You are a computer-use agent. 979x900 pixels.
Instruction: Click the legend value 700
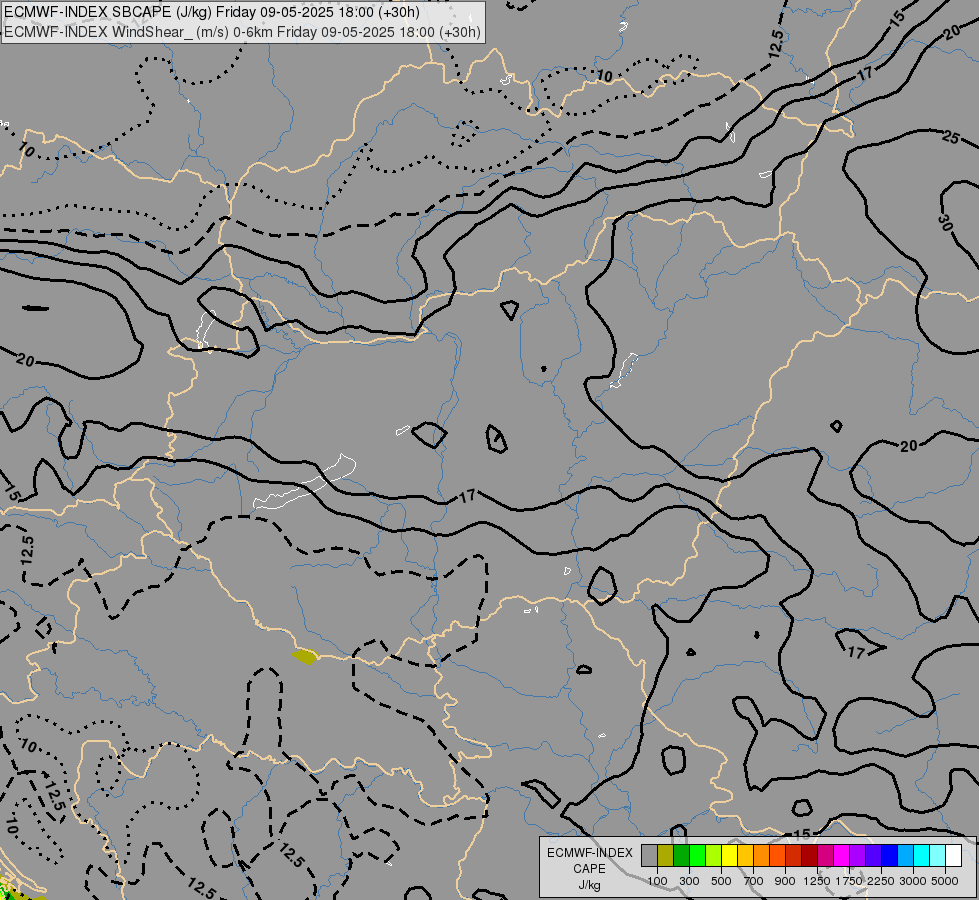pyautogui.click(x=754, y=881)
